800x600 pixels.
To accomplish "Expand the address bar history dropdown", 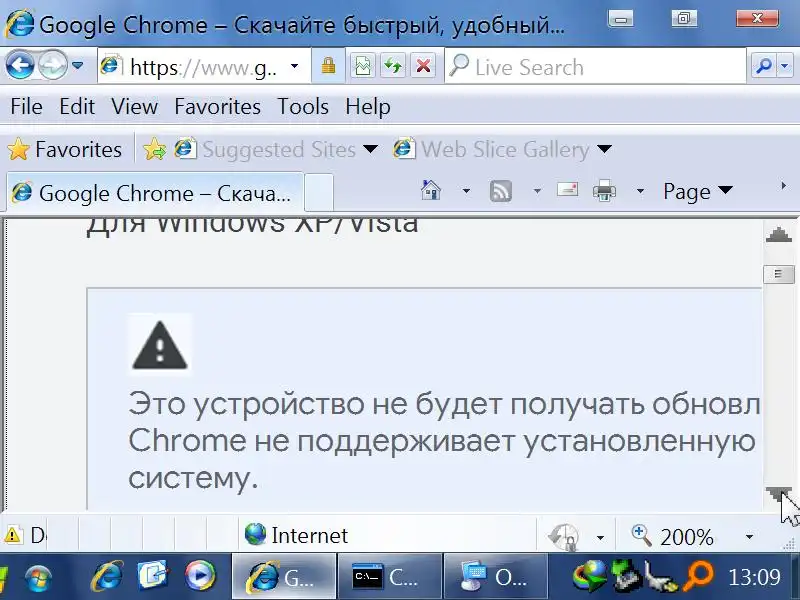I will pyautogui.click(x=294, y=66).
